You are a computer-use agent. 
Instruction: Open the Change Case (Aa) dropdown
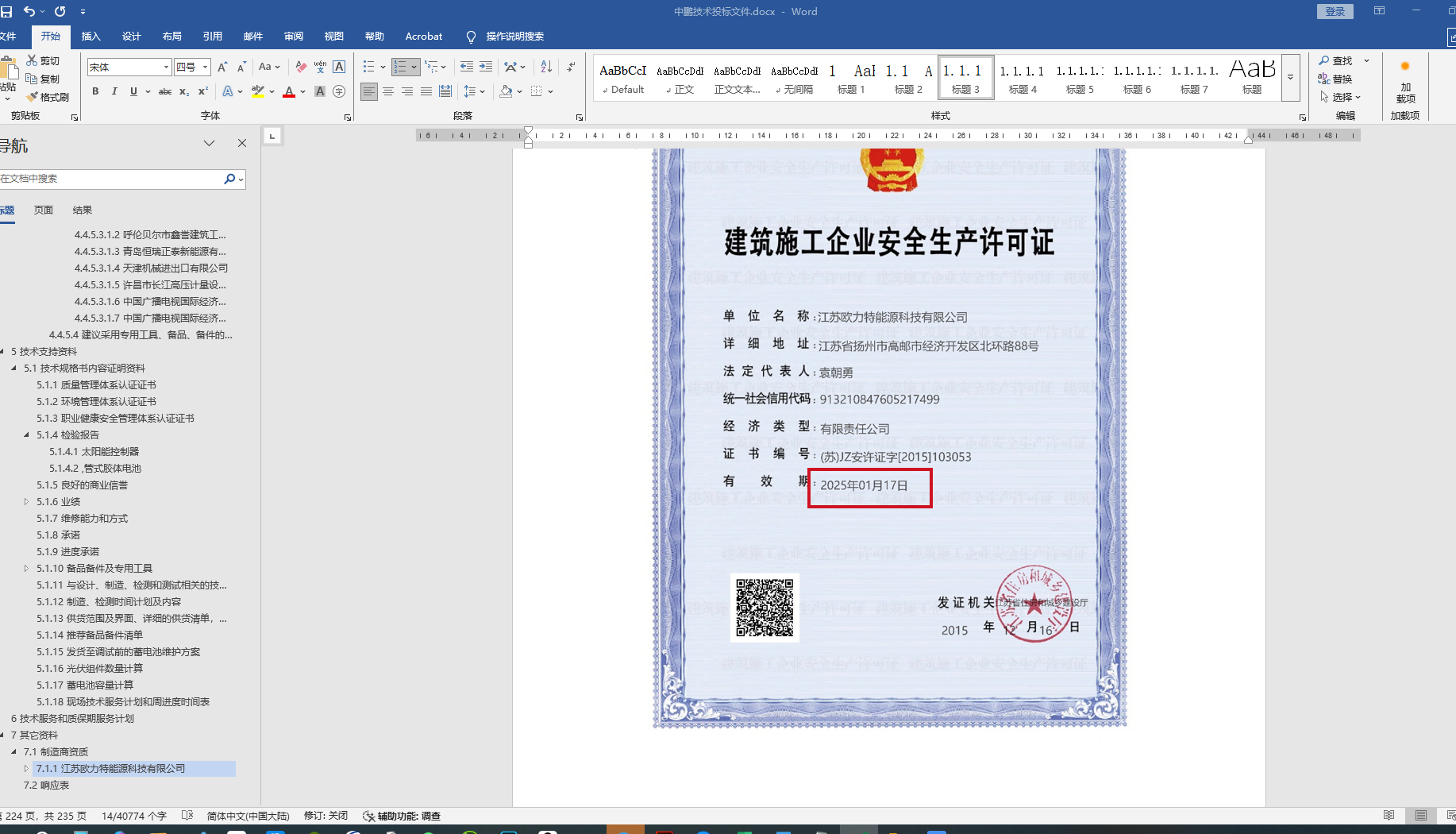pyautogui.click(x=269, y=67)
